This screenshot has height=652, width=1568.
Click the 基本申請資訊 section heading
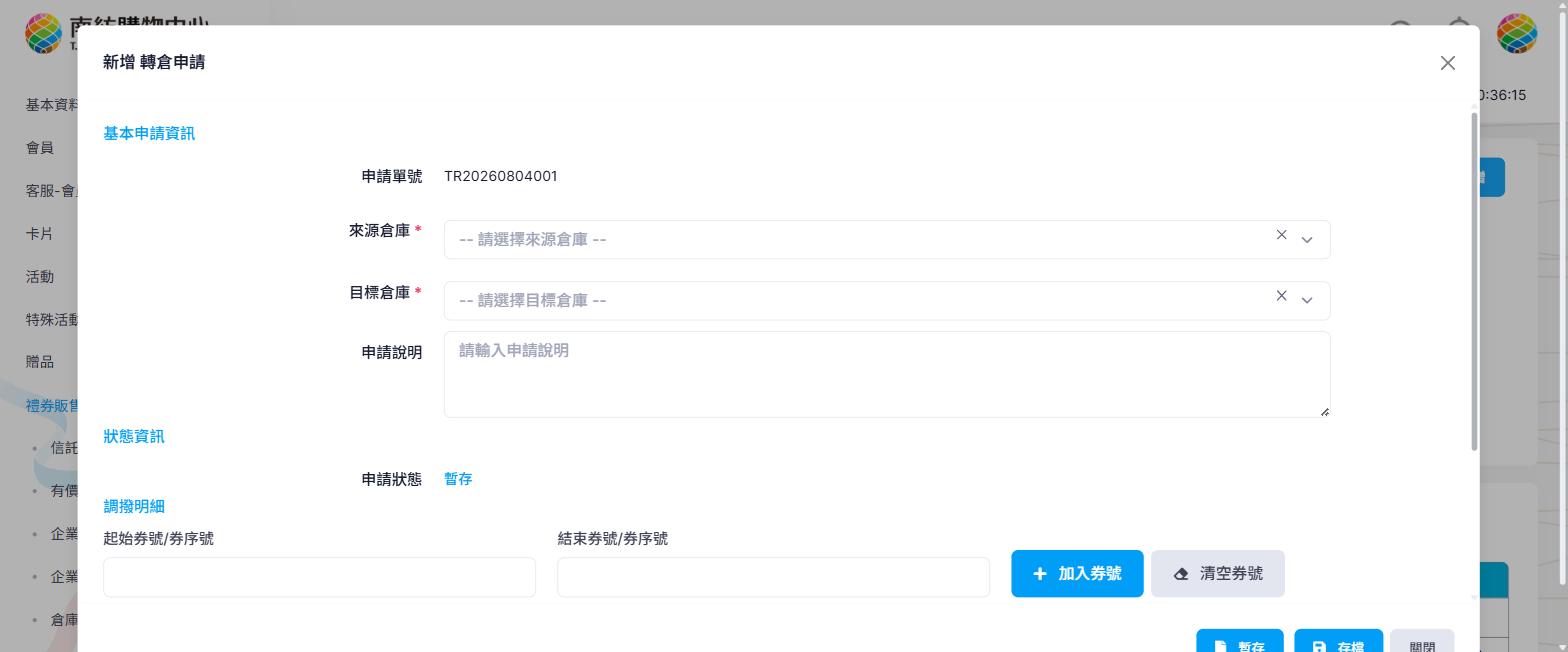pyautogui.click(x=149, y=133)
